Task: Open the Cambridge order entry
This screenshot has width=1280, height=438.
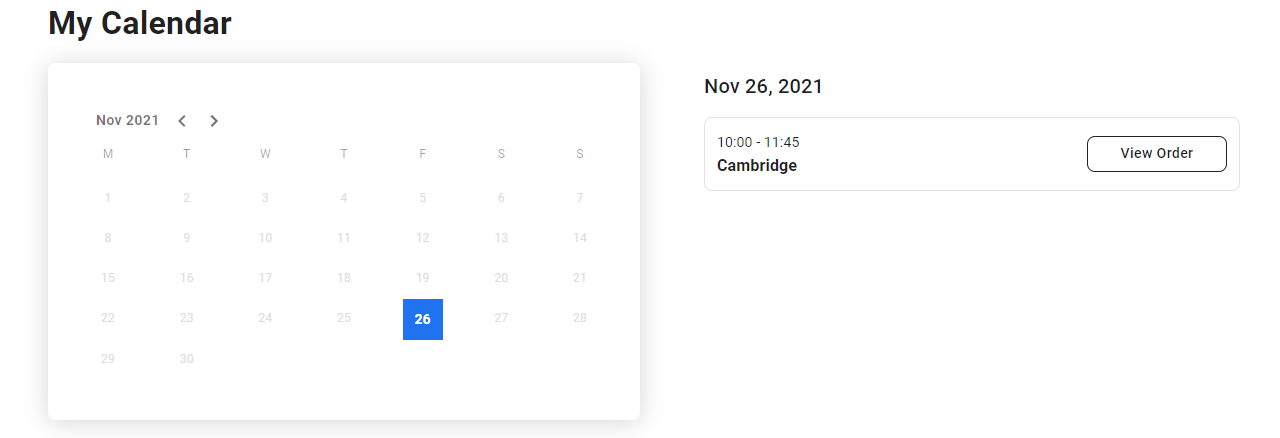Action: (x=757, y=166)
